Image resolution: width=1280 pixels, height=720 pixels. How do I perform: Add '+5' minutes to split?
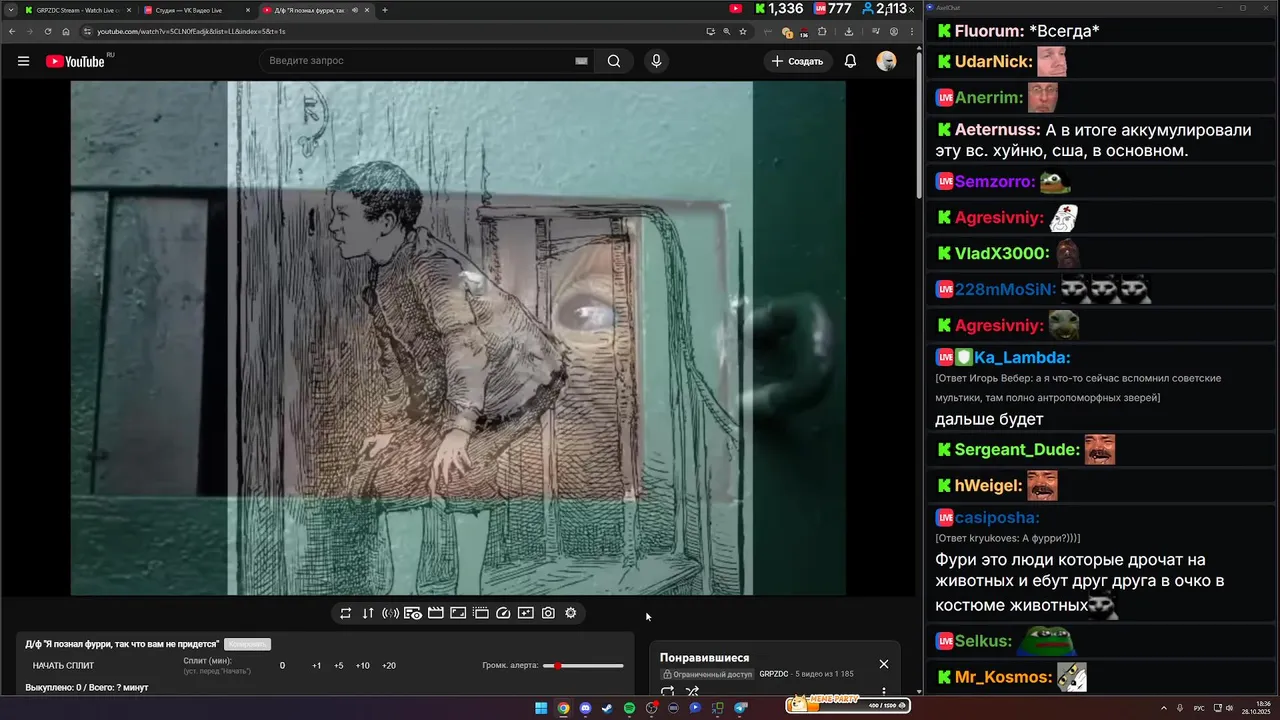pos(339,665)
